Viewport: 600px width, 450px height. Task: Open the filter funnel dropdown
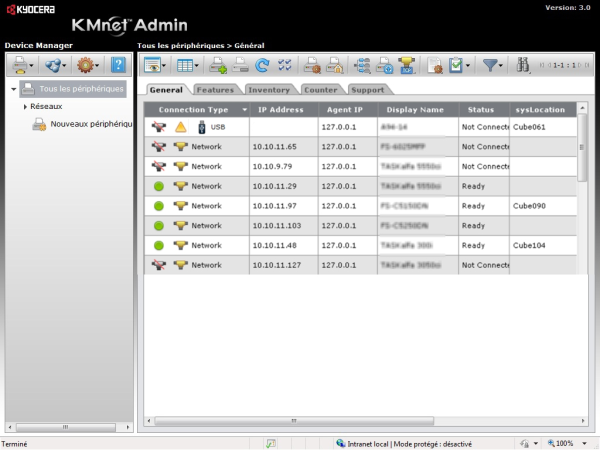[x=492, y=65]
